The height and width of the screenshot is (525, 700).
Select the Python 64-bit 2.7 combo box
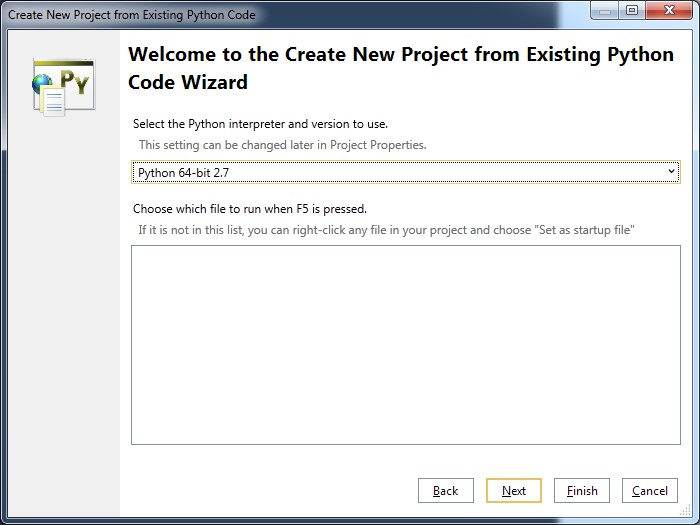tap(400, 173)
